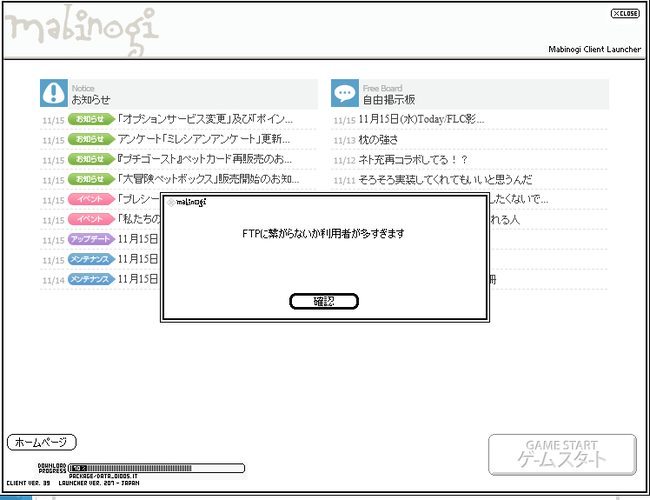Click the 確認 confirm button in the dialog
650x500 pixels.
pyautogui.click(x=323, y=301)
